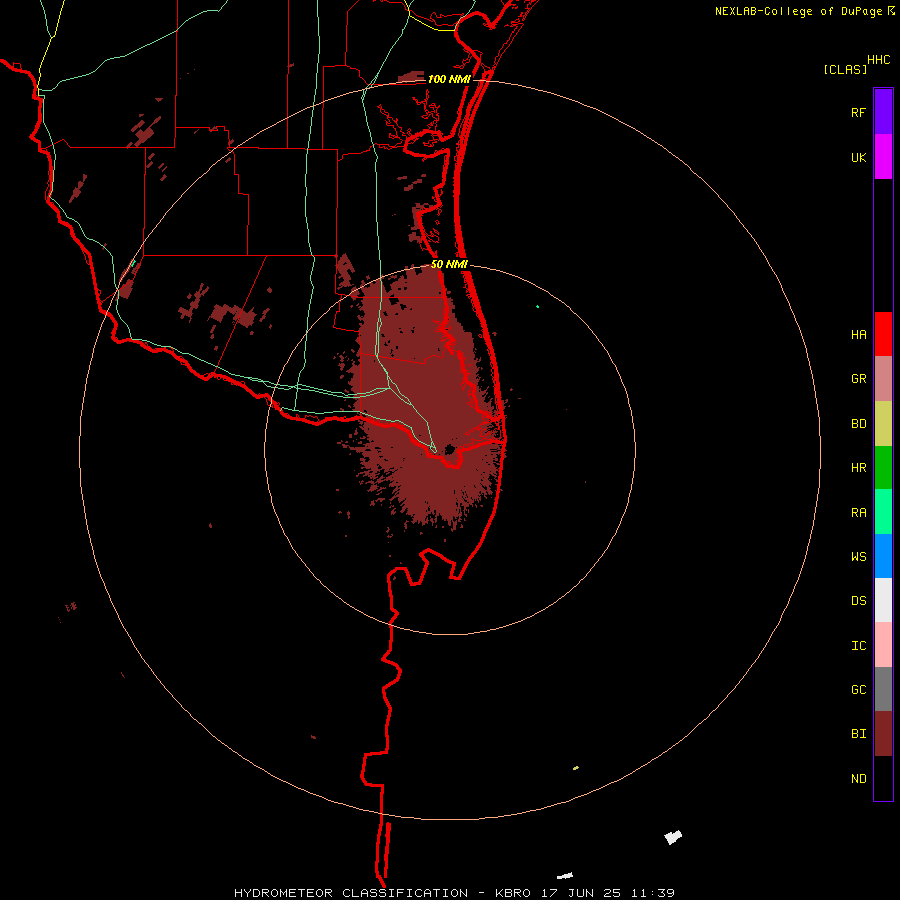Click the HA legend label
The width and height of the screenshot is (900, 900).
pos(858,335)
